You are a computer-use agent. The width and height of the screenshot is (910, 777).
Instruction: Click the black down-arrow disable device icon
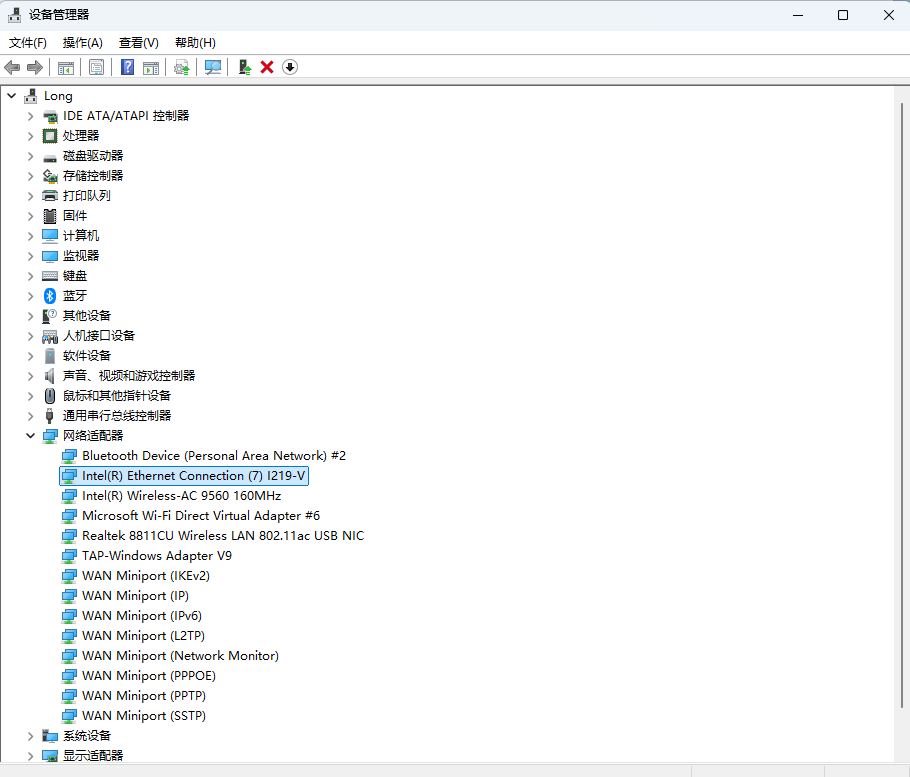click(290, 67)
